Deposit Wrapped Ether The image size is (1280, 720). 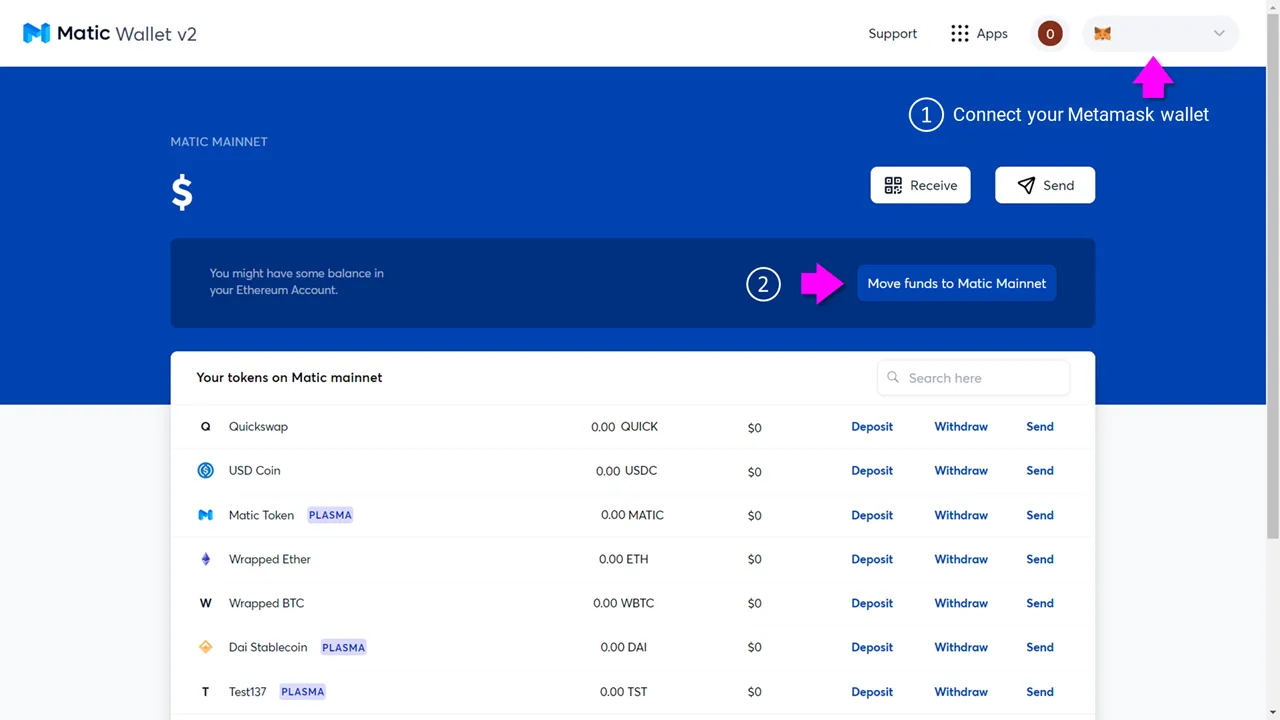click(x=872, y=560)
